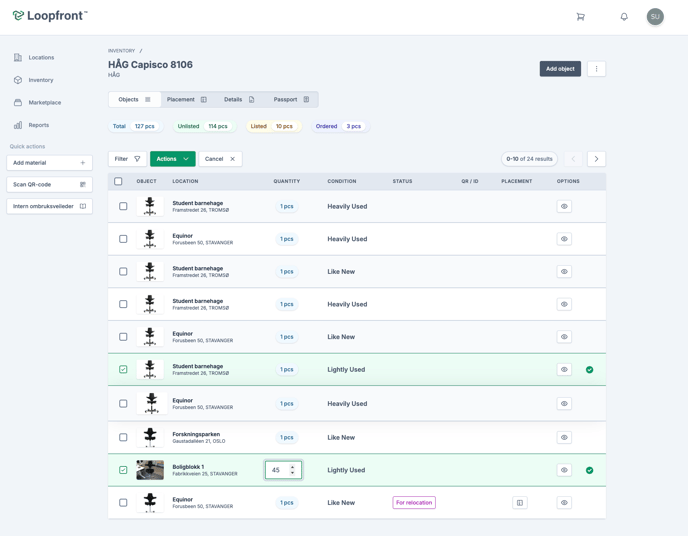Screen dimensions: 688x536
Task: Switch to the Passport tab
Action: (x=291, y=100)
